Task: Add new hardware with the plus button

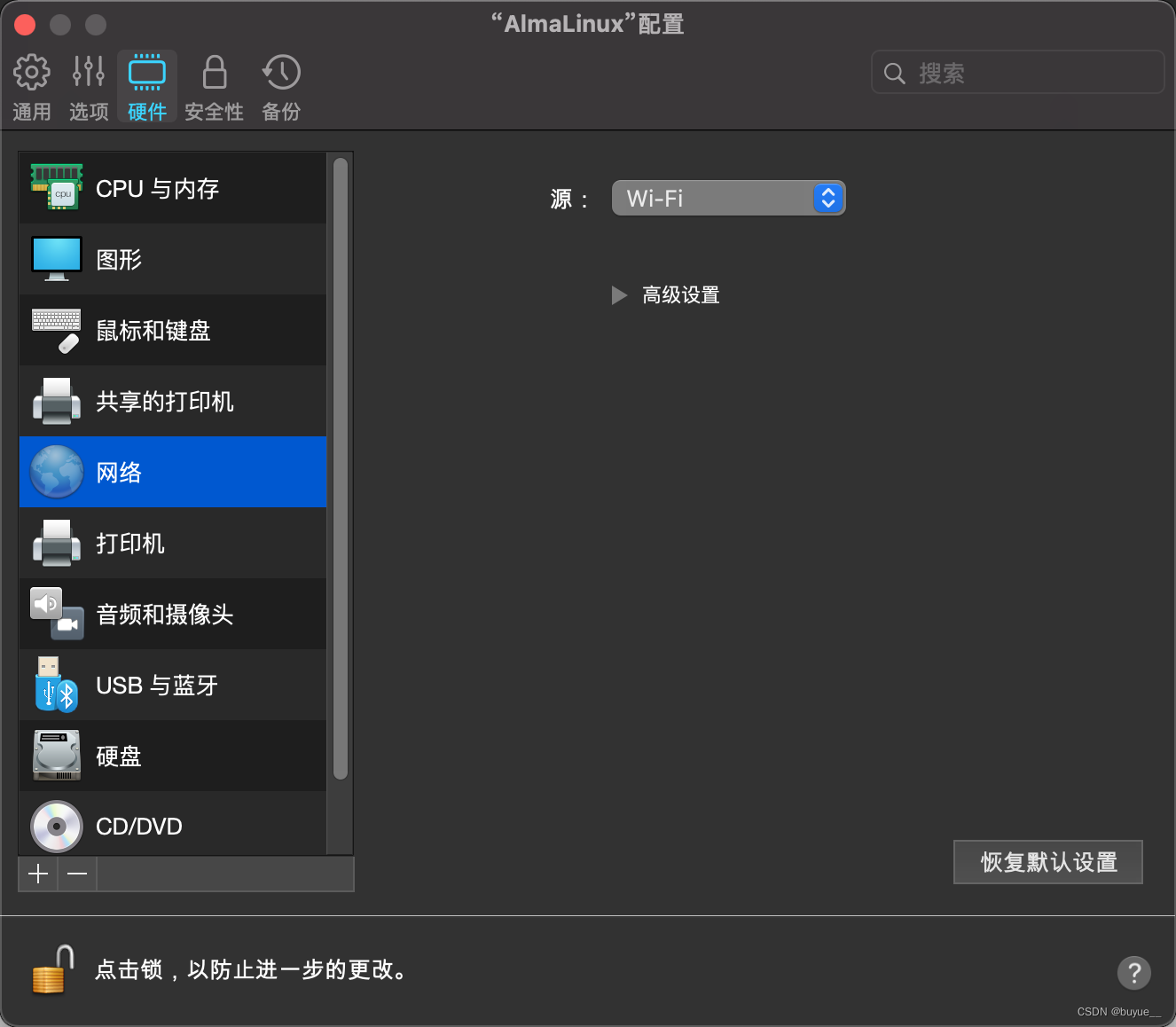Action: tap(37, 874)
